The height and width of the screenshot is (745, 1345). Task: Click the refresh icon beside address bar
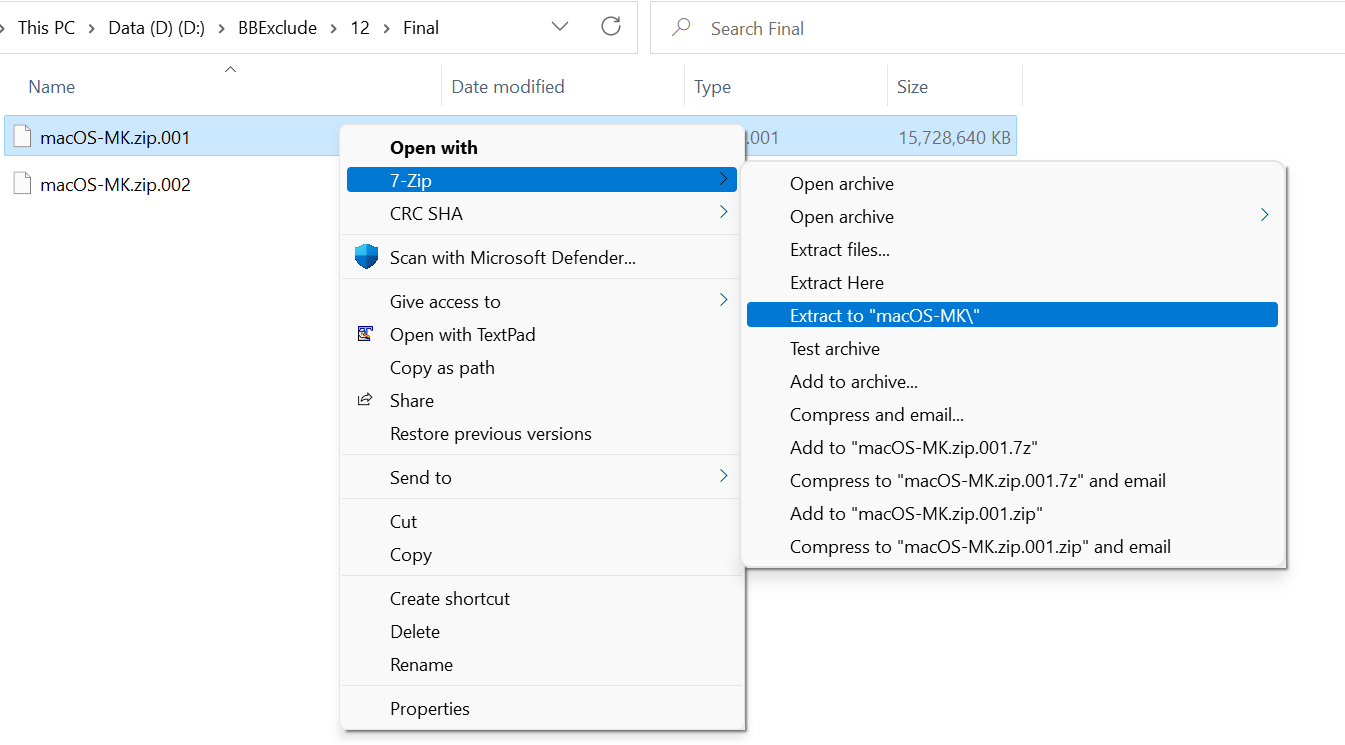pos(611,27)
